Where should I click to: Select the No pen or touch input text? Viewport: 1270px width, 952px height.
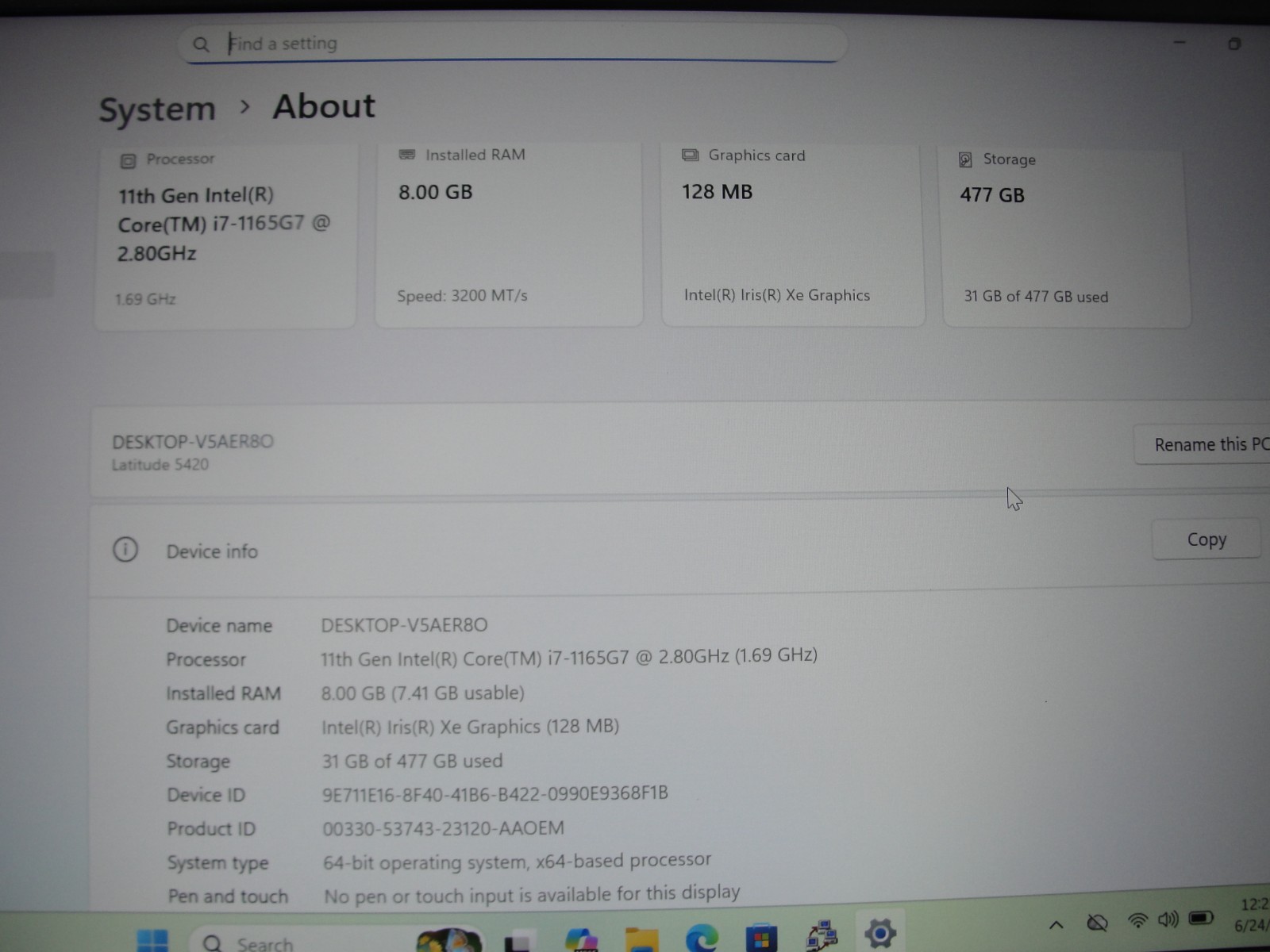tap(532, 894)
